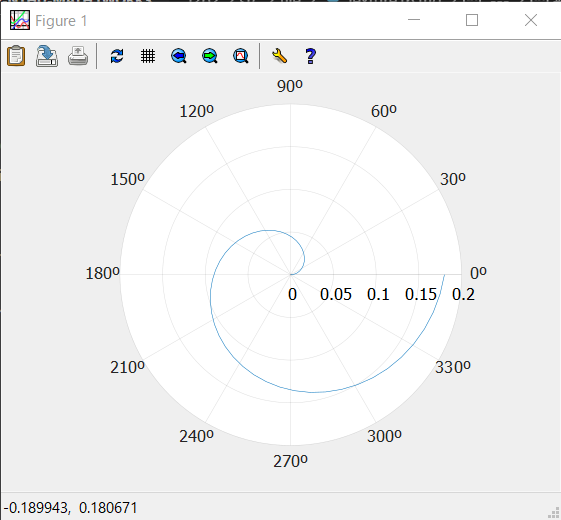Open help with the question mark
This screenshot has height=520, width=561.
(x=310, y=56)
